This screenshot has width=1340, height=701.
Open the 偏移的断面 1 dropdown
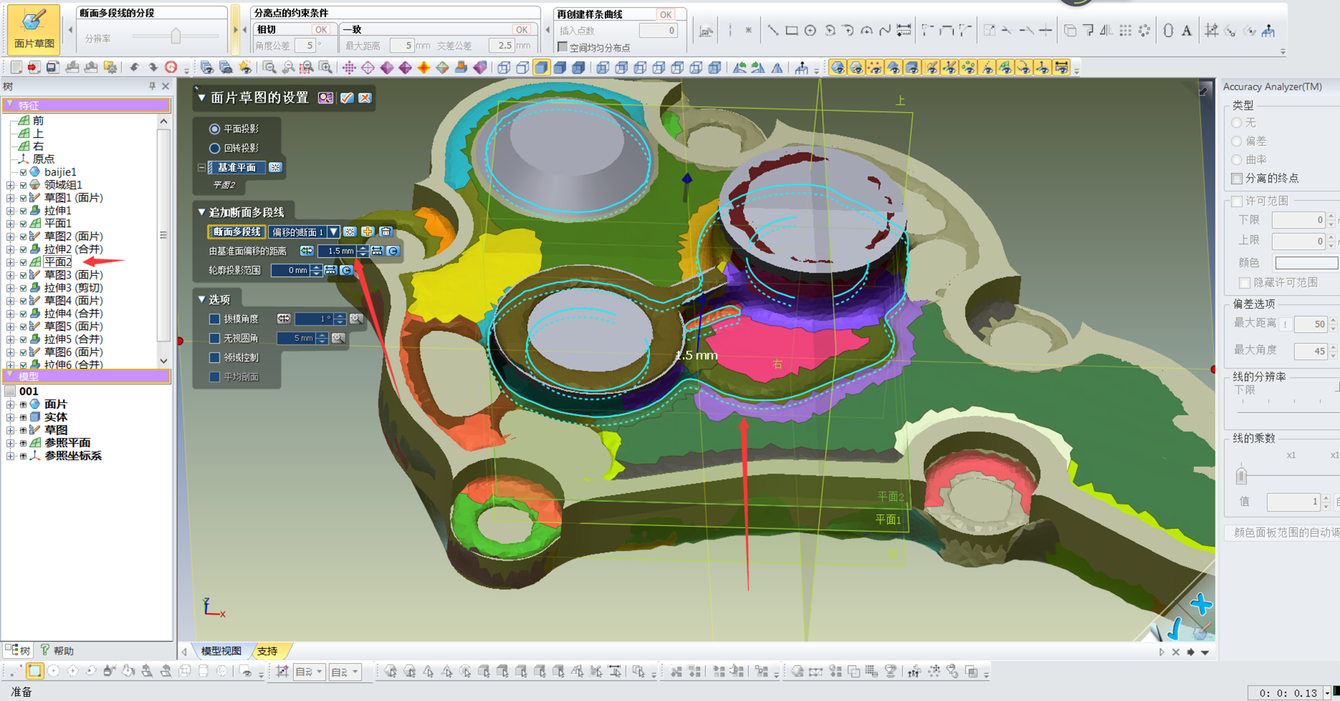point(334,232)
